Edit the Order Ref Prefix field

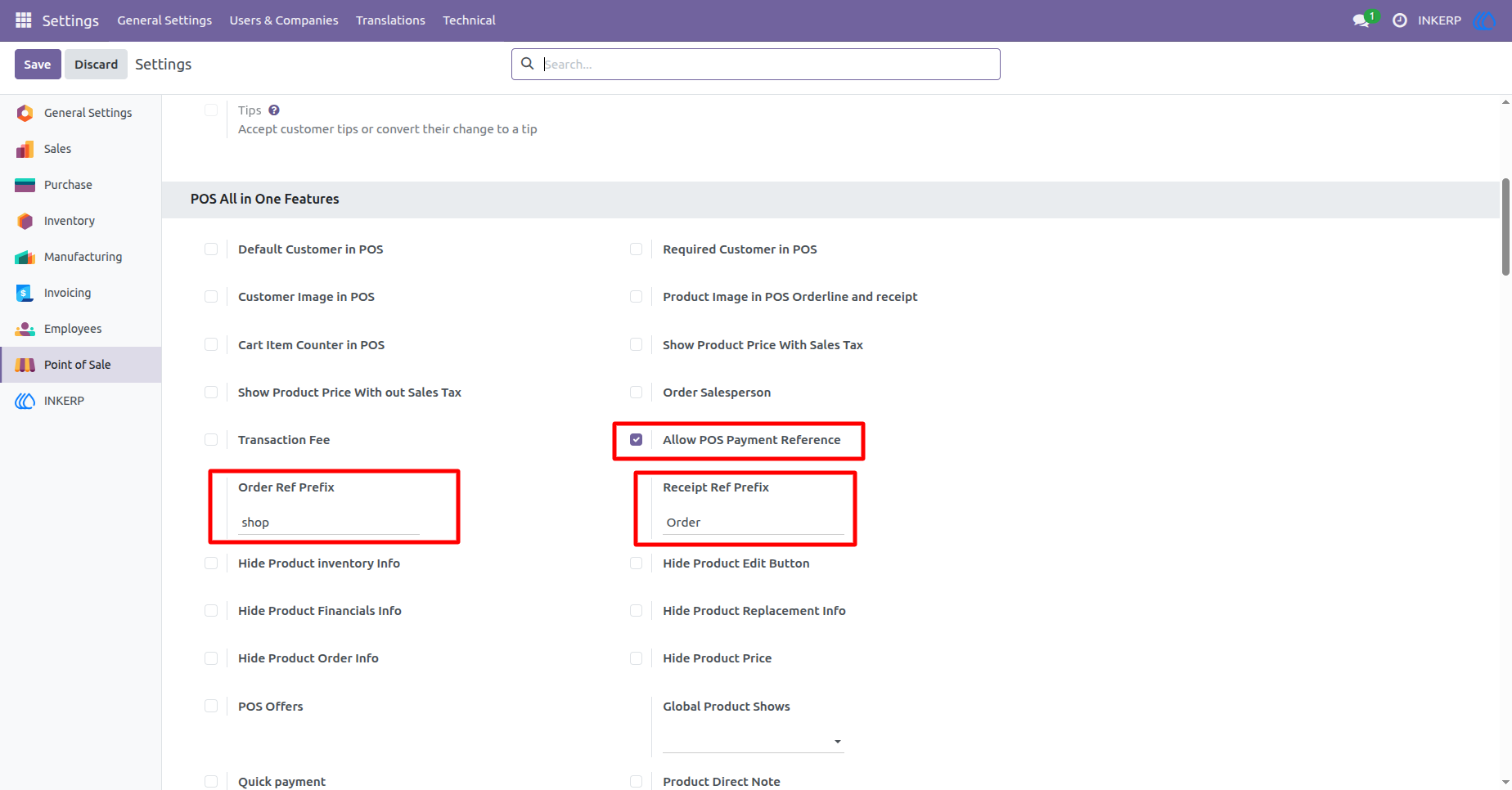click(329, 523)
